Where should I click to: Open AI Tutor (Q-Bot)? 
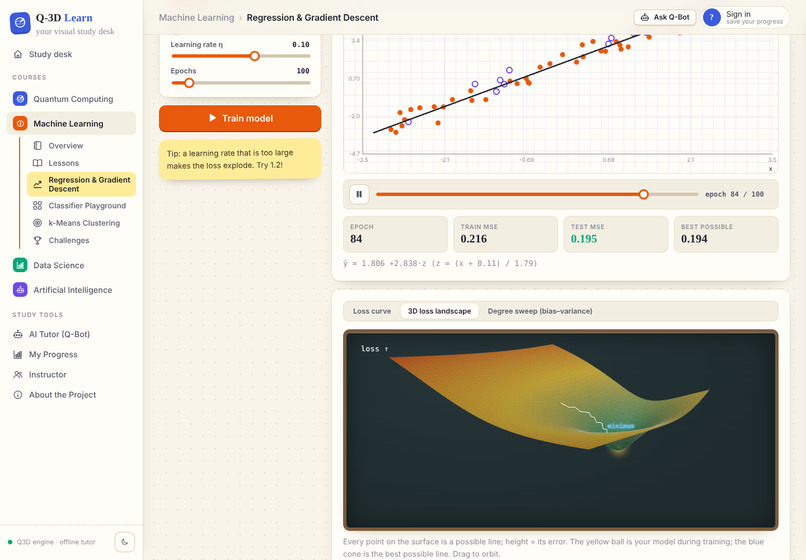[71, 334]
